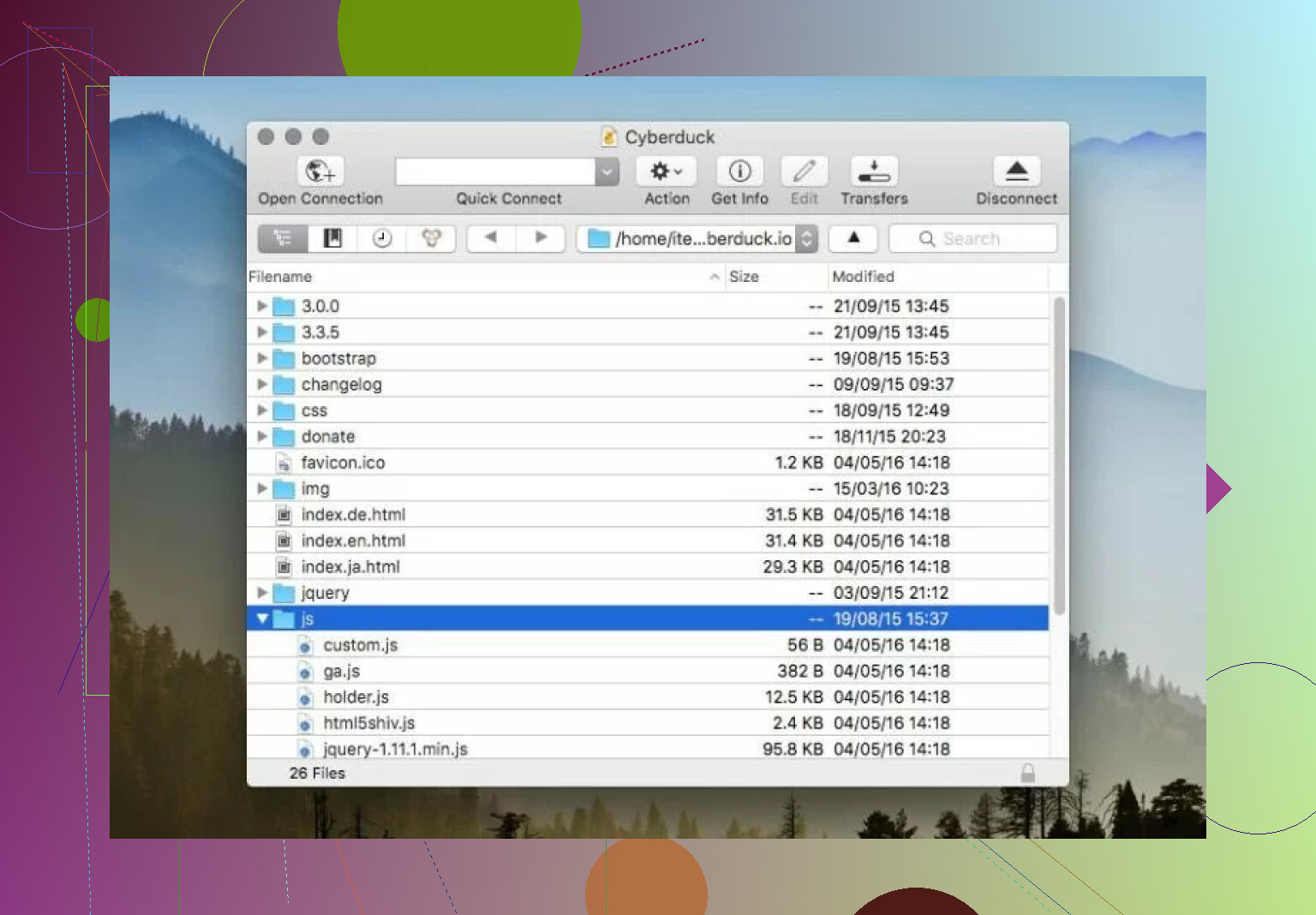1316x915 pixels.
Task: Click the Open Connection globe icon
Action: click(320, 171)
